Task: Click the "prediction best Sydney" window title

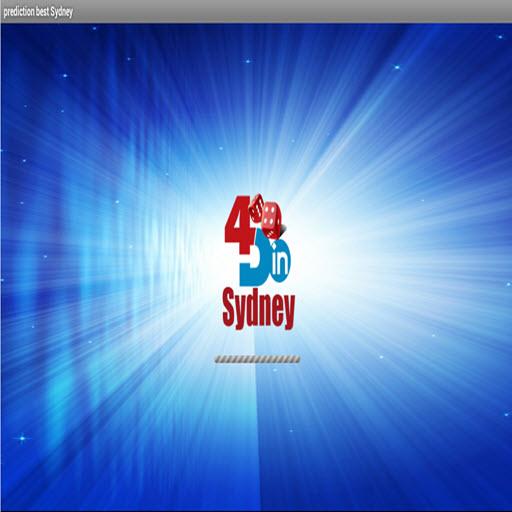Action: click(x=38, y=12)
